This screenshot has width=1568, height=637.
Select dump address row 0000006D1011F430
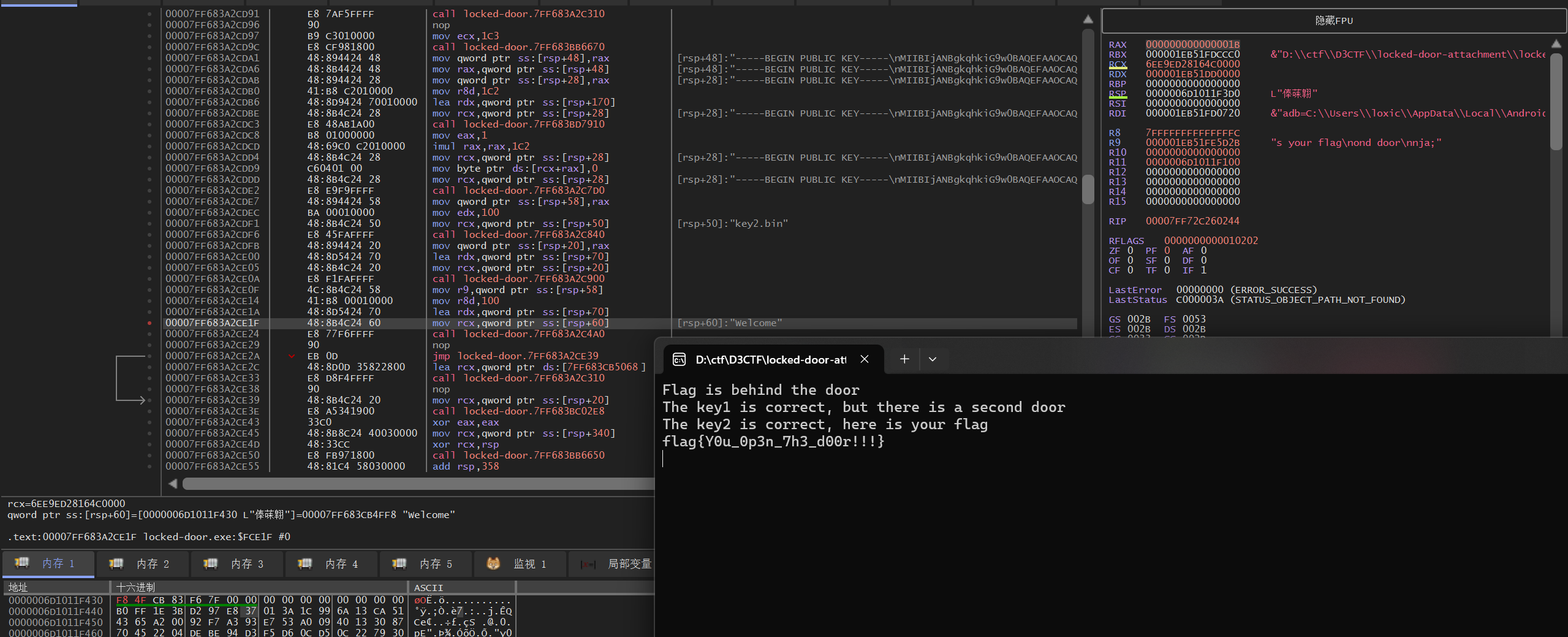(x=56, y=600)
